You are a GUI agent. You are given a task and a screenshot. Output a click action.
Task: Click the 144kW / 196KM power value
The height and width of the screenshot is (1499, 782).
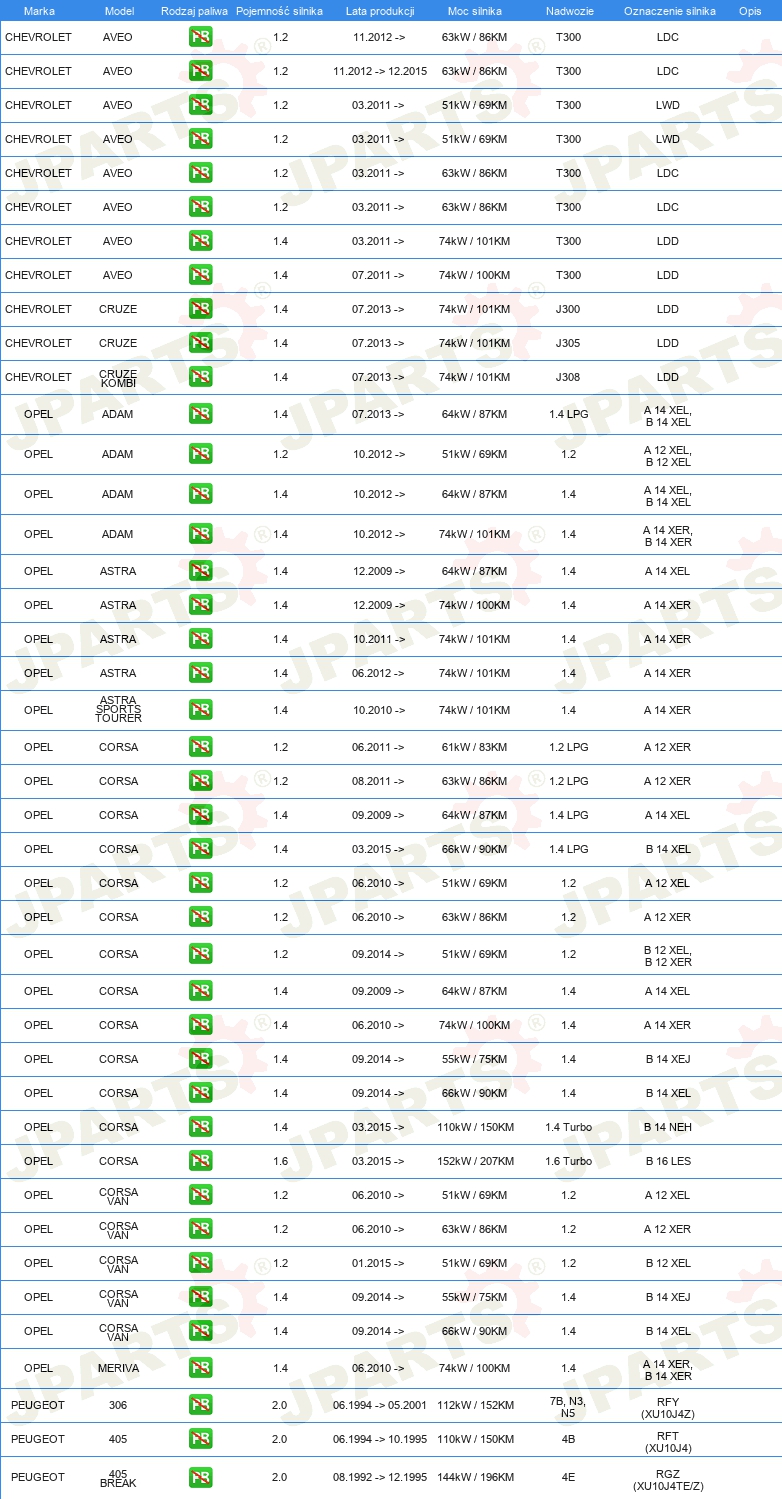point(475,1477)
